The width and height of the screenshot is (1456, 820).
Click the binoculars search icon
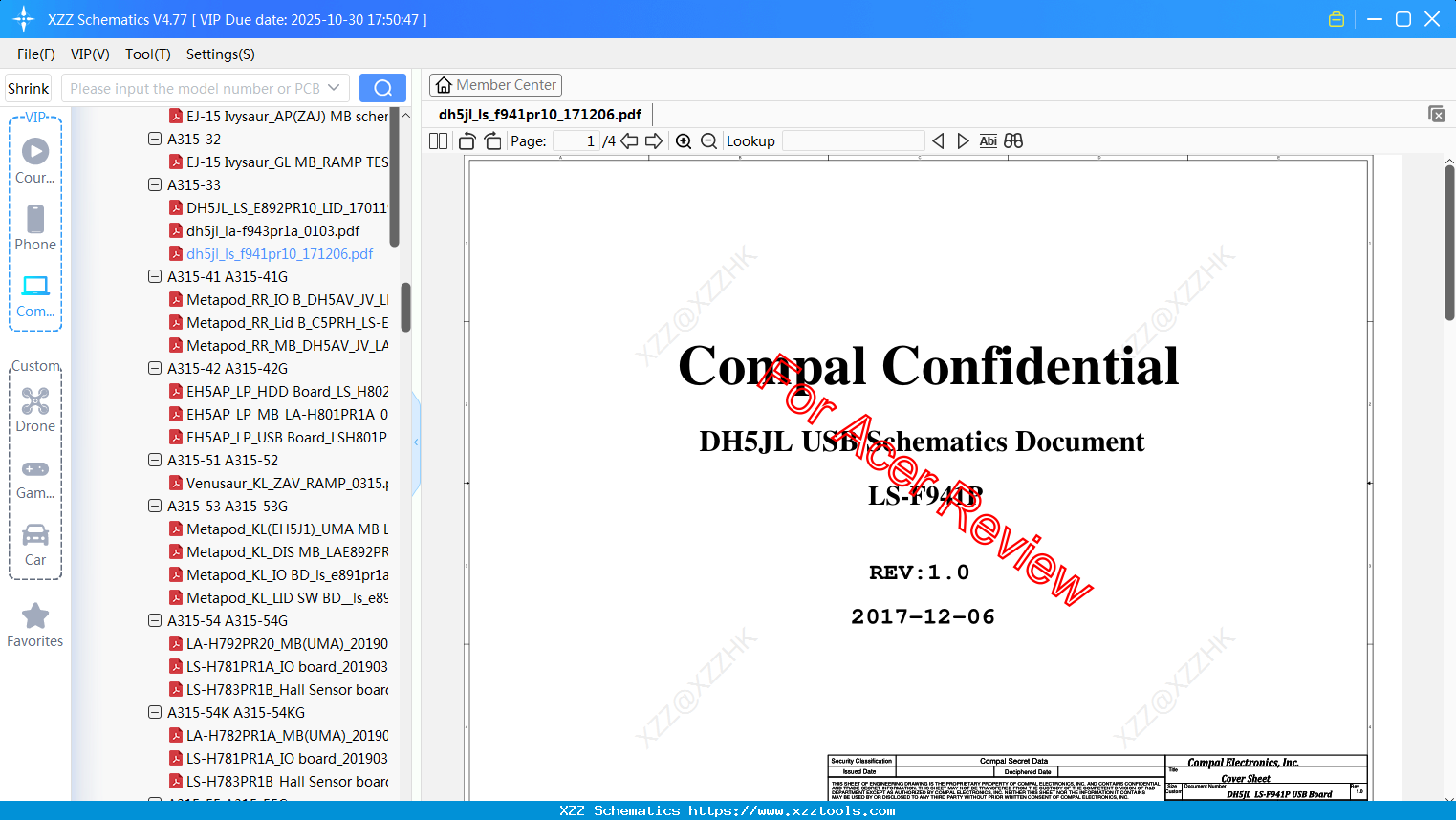1013,141
